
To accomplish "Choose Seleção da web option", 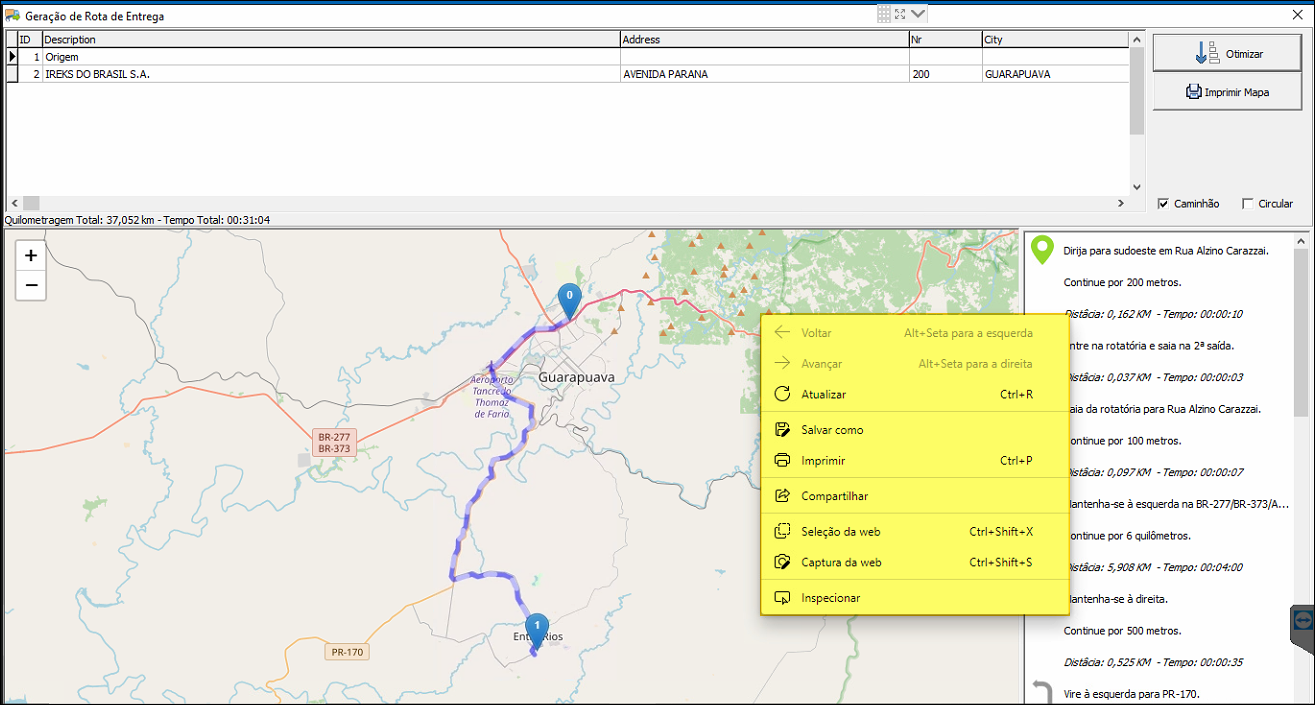I will point(914,532).
